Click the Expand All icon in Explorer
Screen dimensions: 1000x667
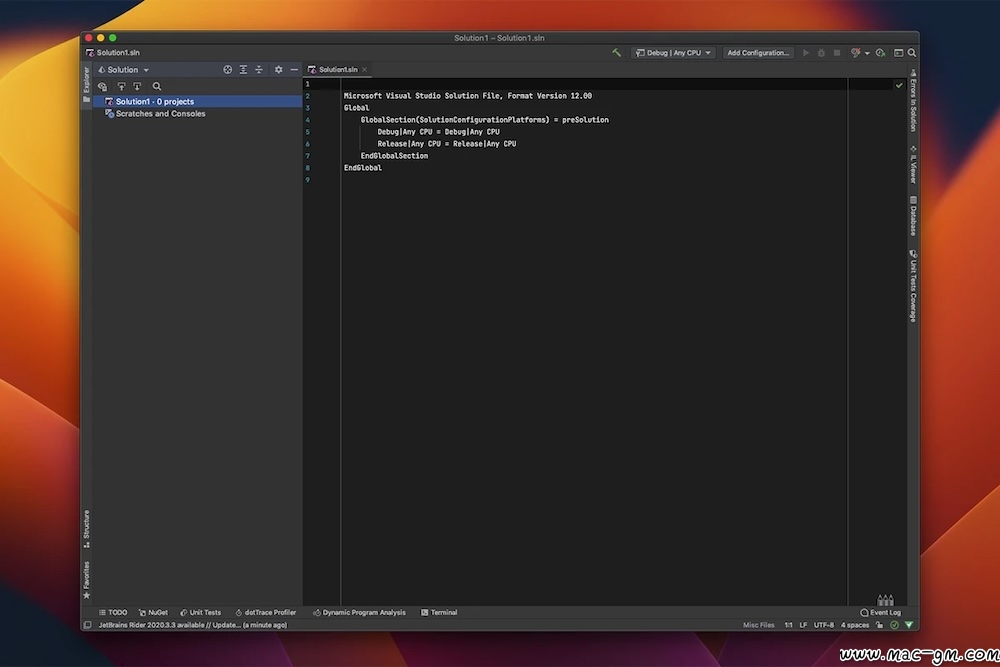(x=243, y=70)
